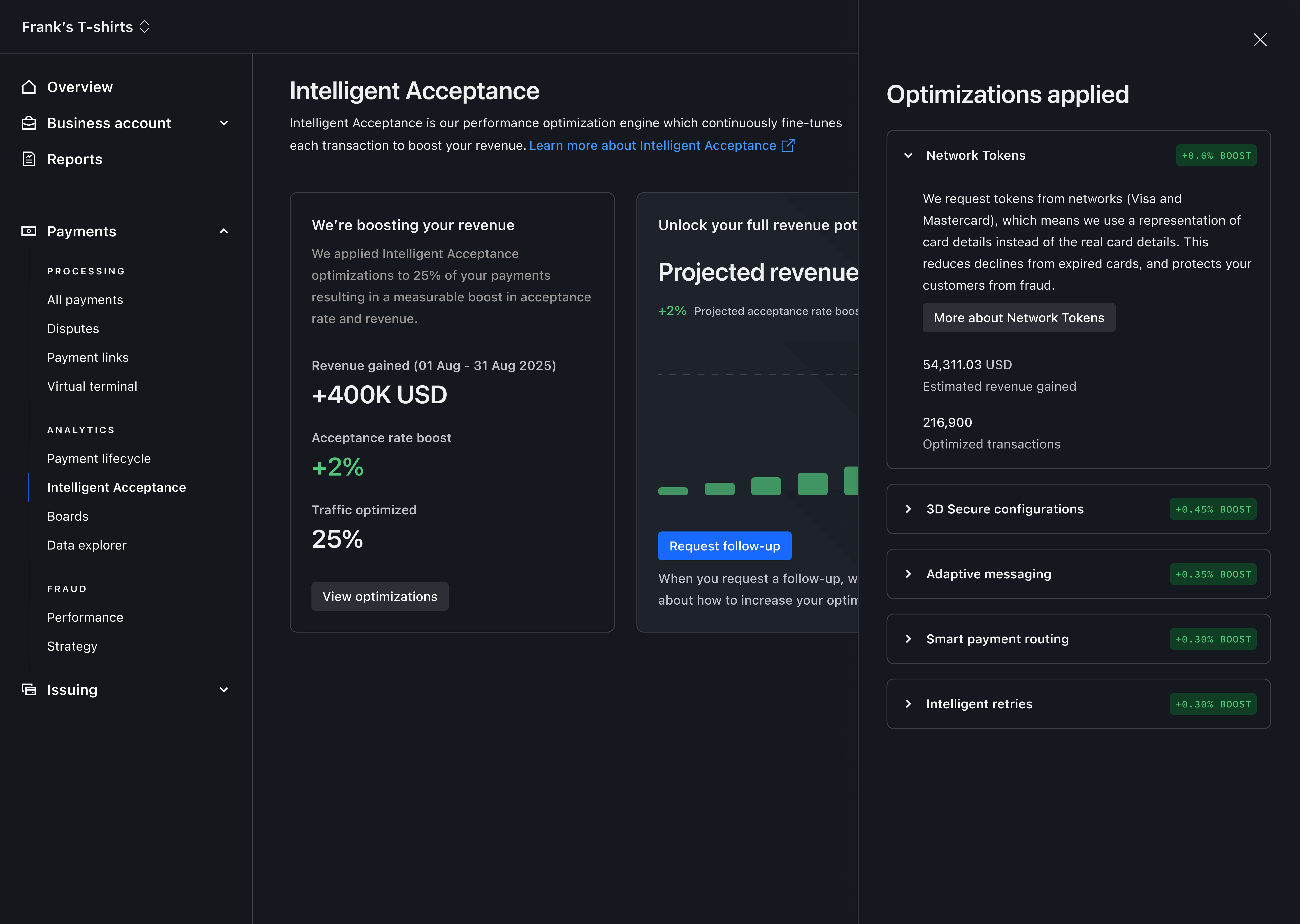Click Smart payment routing's +0.30% BOOST badge

coord(1213,639)
